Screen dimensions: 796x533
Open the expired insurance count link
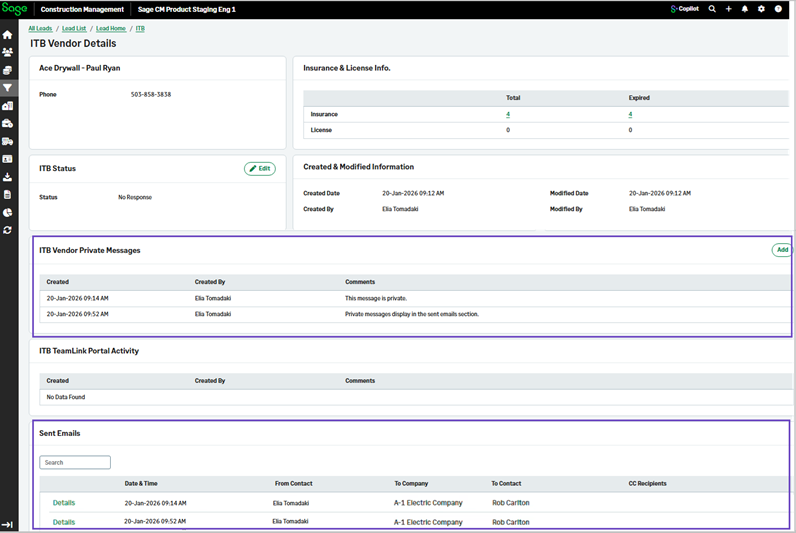point(630,115)
